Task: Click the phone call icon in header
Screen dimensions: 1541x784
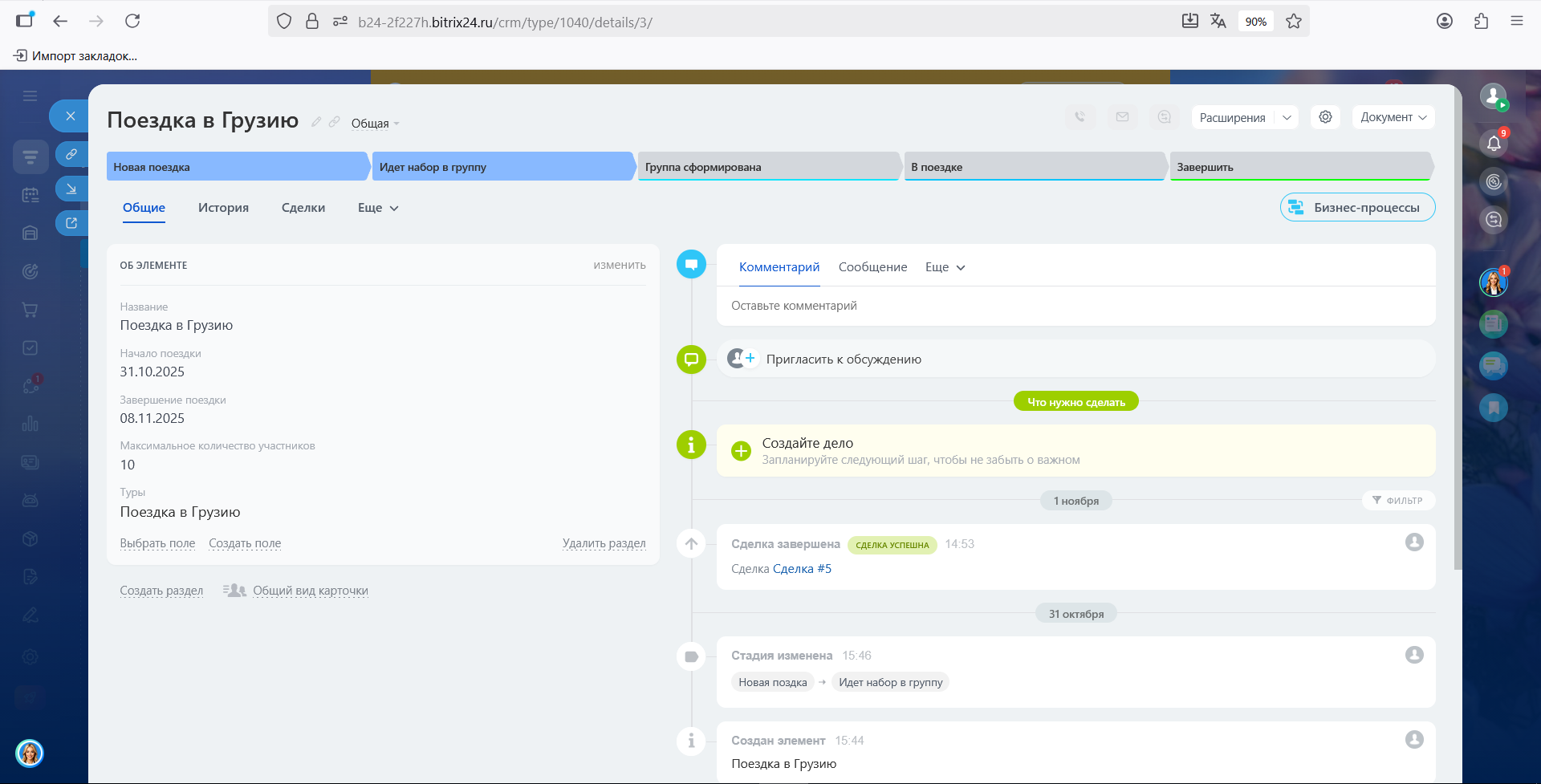Action: pos(1080,117)
